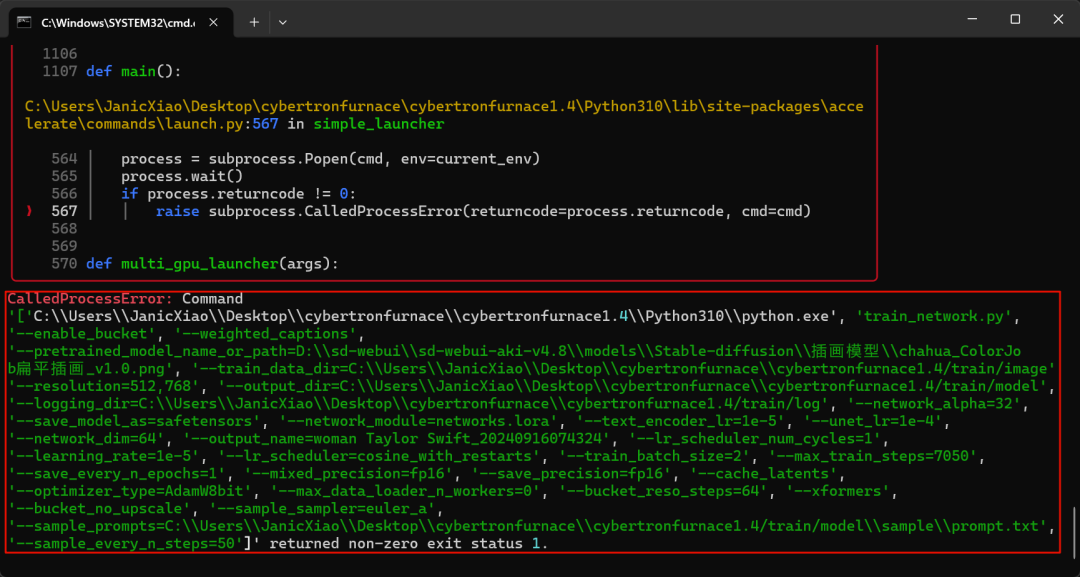1080x577 pixels.
Task: Click the '--network_module=networks.lora' argument
Action: coord(419,421)
